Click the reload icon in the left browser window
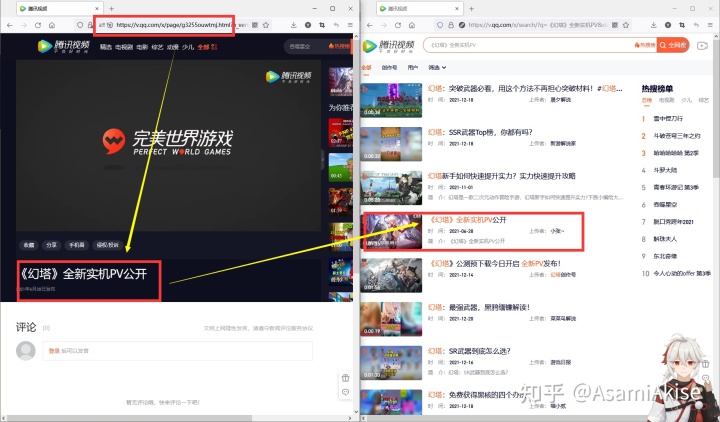The image size is (720, 422). (38, 25)
